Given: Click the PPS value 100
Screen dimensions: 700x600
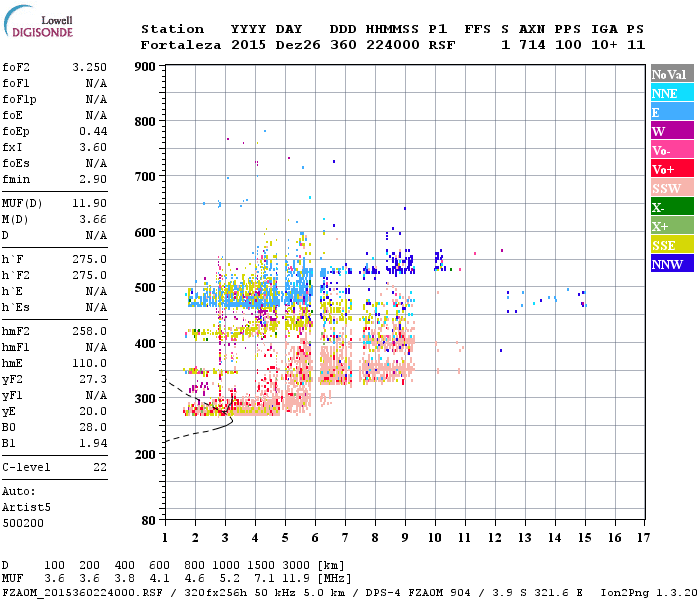Looking at the screenshot, I should tap(568, 46).
